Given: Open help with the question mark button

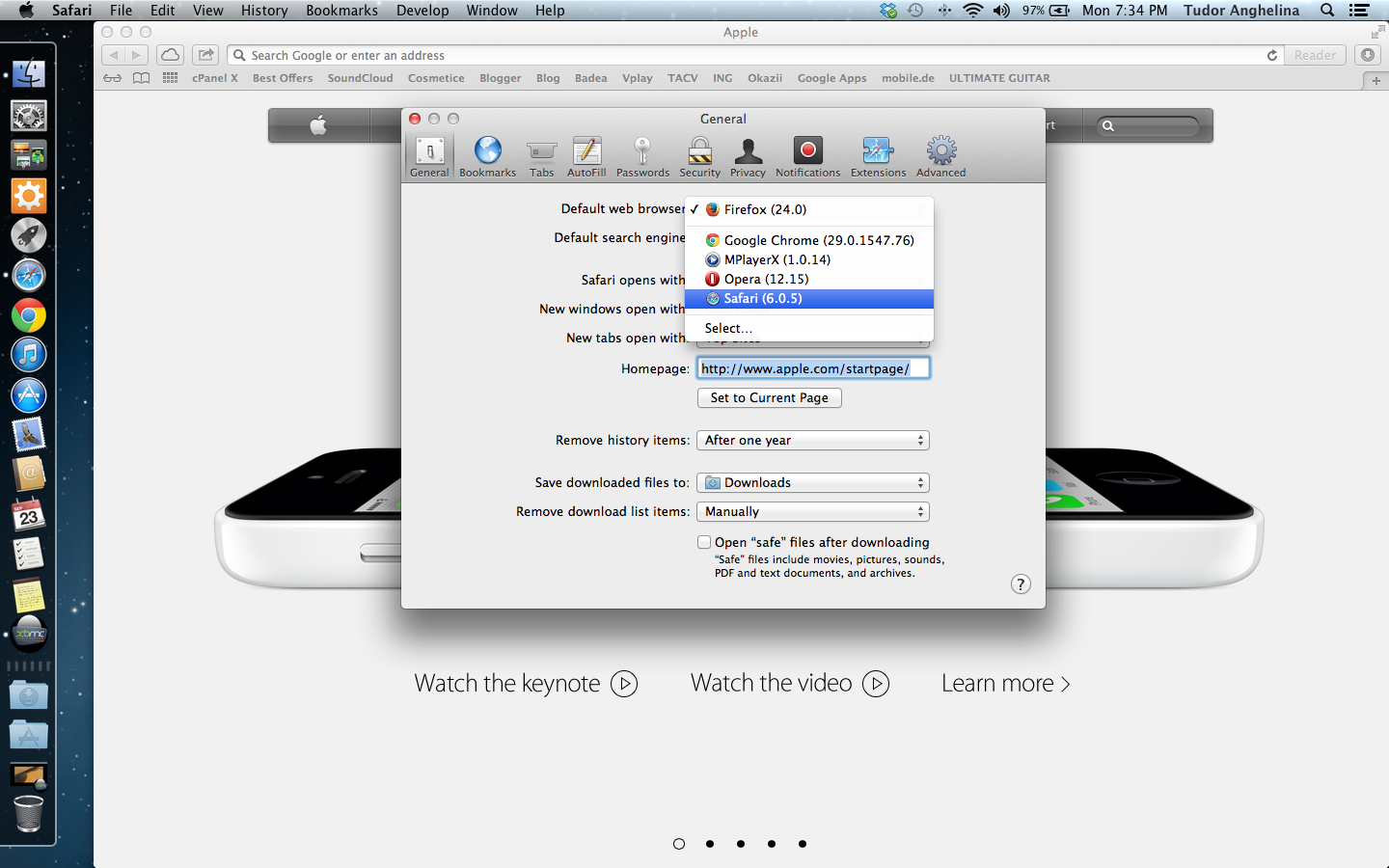Looking at the screenshot, I should (x=1021, y=584).
